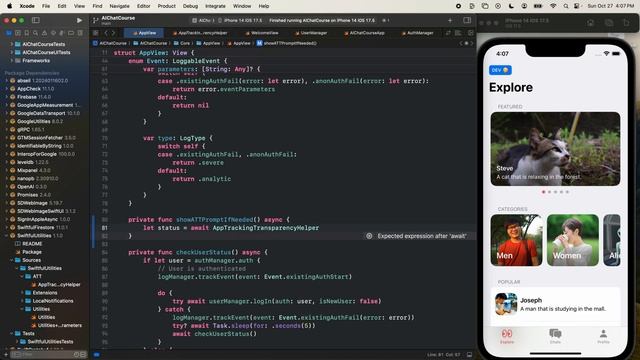Screen dimensions: 640x360
Task: Expand the AIChatCourseUITests folder
Action: (11, 52)
